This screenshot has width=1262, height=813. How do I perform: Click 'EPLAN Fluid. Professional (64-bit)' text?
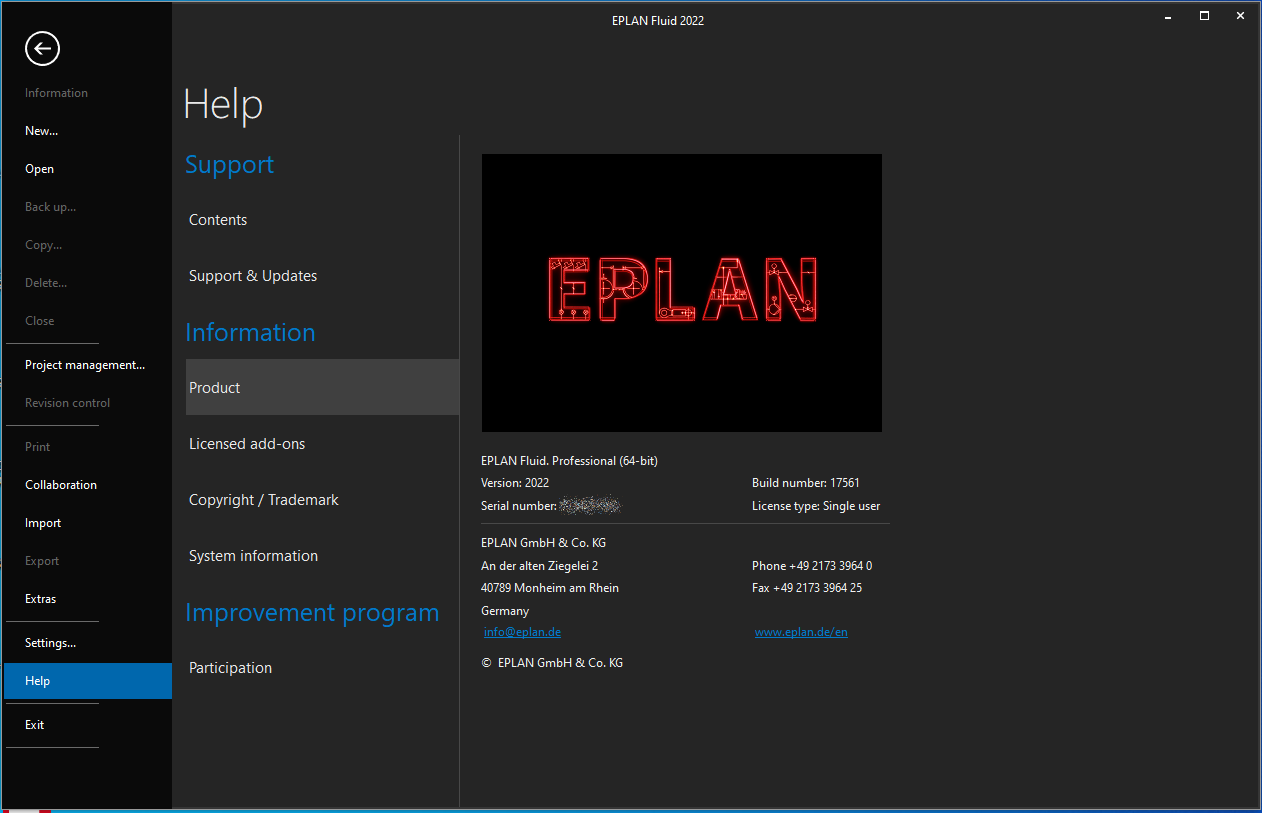(x=569, y=461)
